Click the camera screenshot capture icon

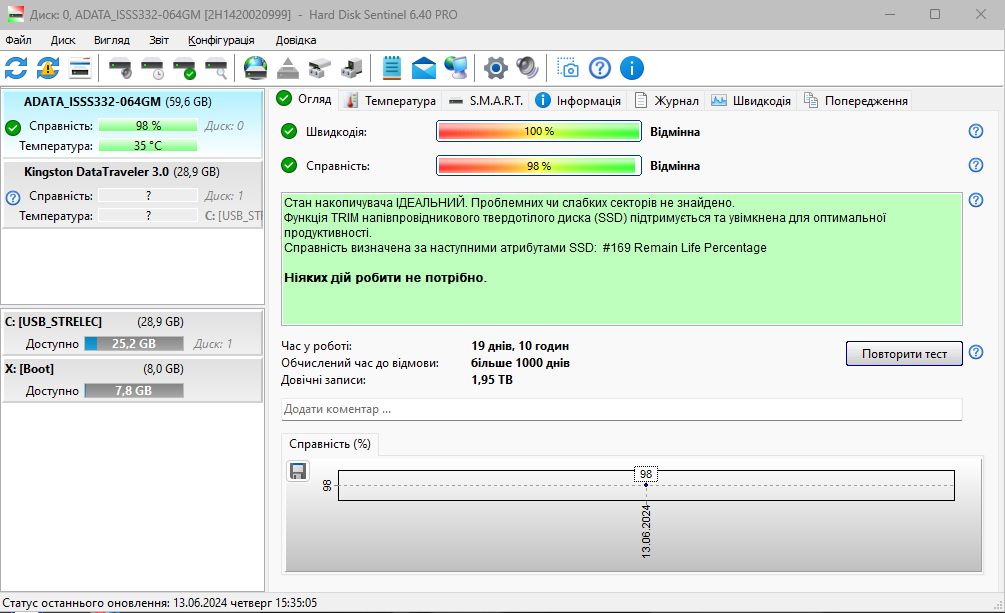tap(567, 68)
